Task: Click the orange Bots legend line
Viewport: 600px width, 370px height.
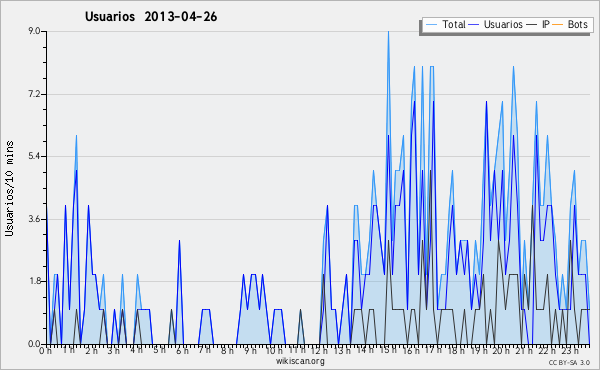Action: tap(558, 25)
